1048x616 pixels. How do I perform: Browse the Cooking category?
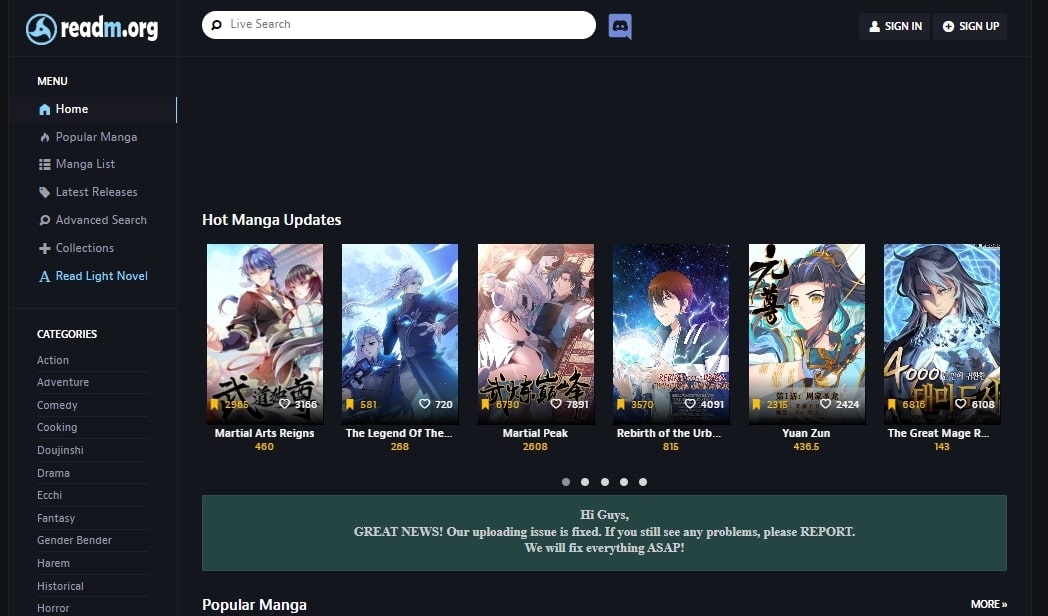[57, 427]
